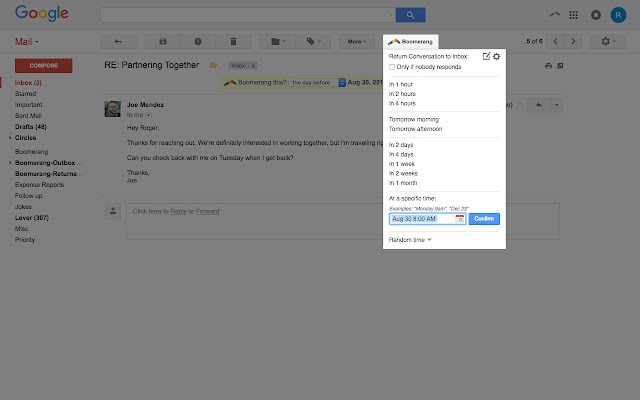Star Joe Mendez's message
640x400 pixels.
[x=520, y=105]
